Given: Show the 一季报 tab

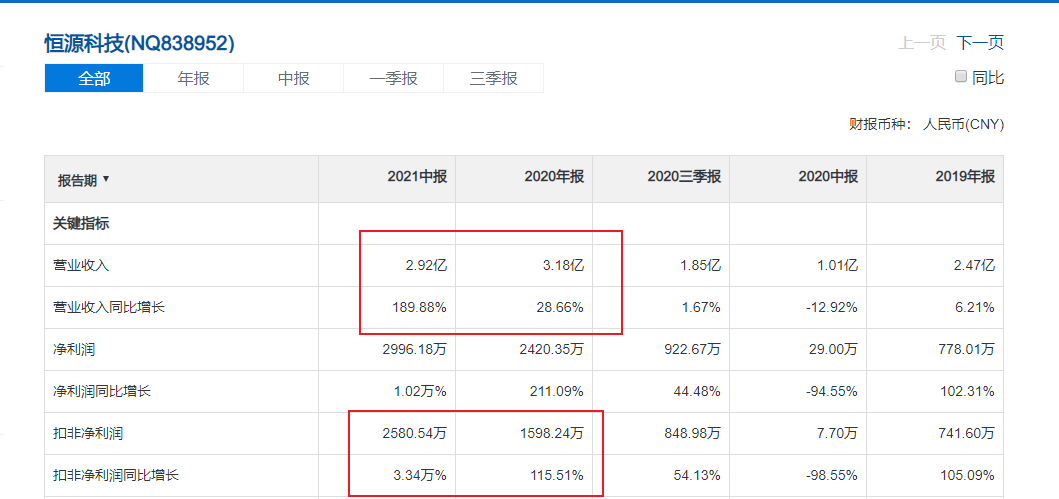Looking at the screenshot, I should click(393, 78).
